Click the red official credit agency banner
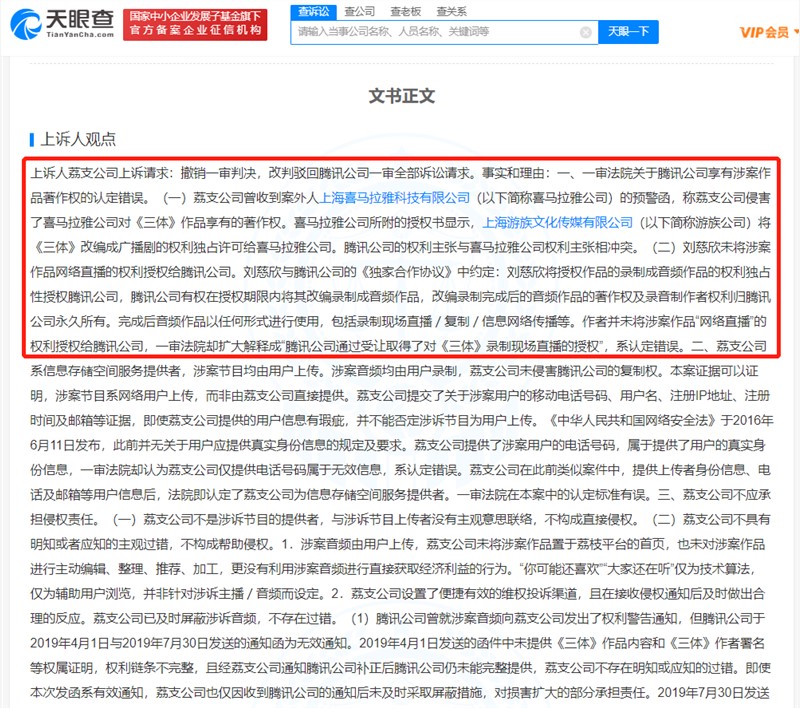The height and width of the screenshot is (708, 800). click(x=195, y=24)
